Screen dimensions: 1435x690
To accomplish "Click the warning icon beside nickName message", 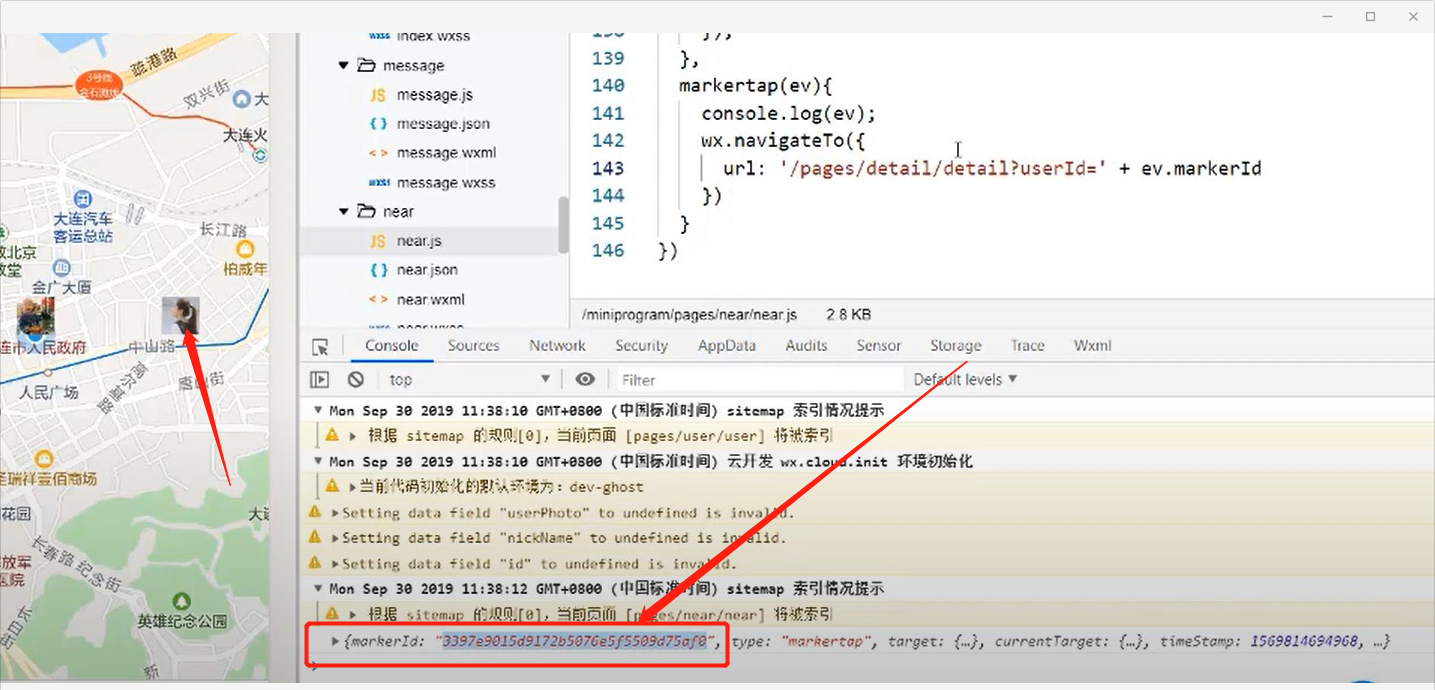I will coord(316,537).
